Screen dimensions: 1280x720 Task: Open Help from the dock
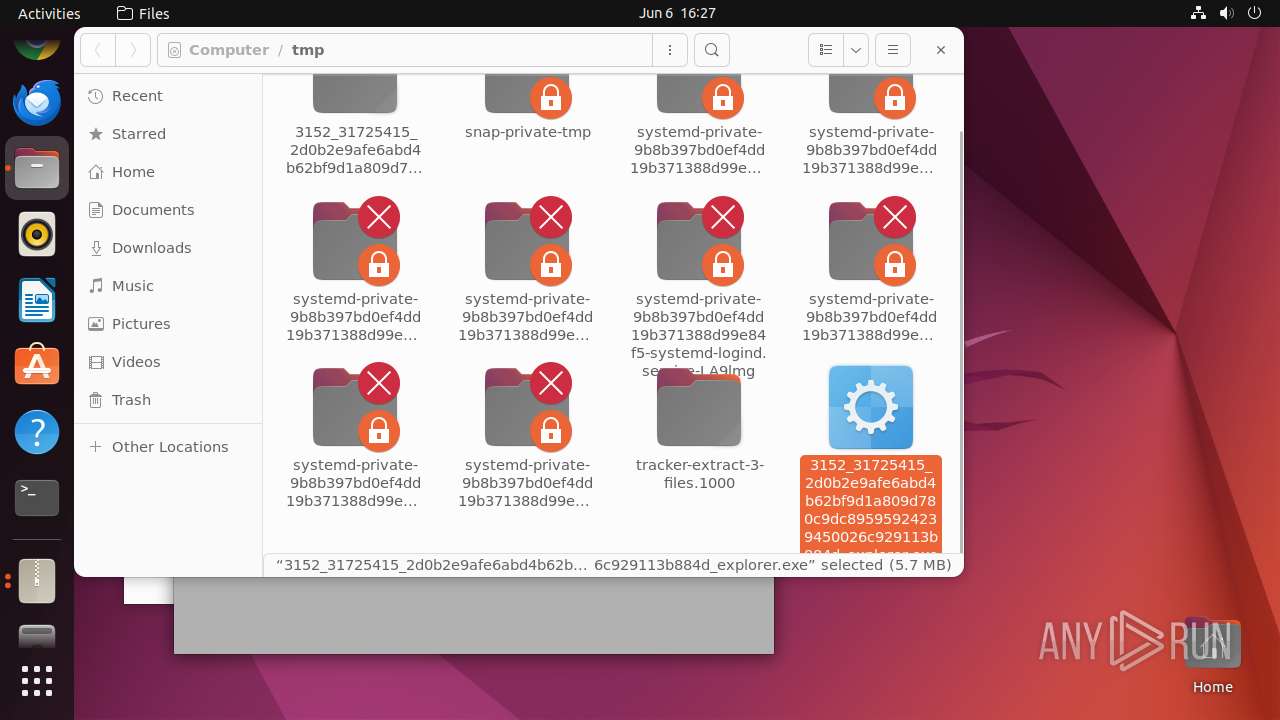click(37, 432)
